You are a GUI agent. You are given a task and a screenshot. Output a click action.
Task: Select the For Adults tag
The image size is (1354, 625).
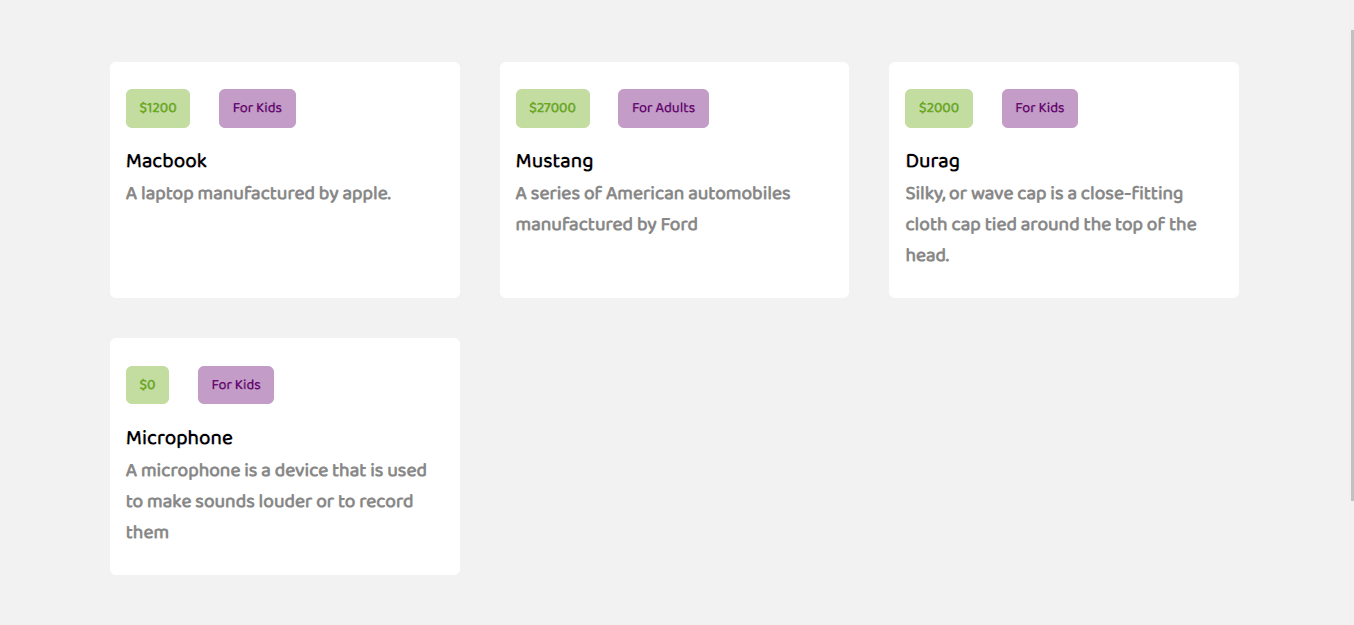click(663, 108)
